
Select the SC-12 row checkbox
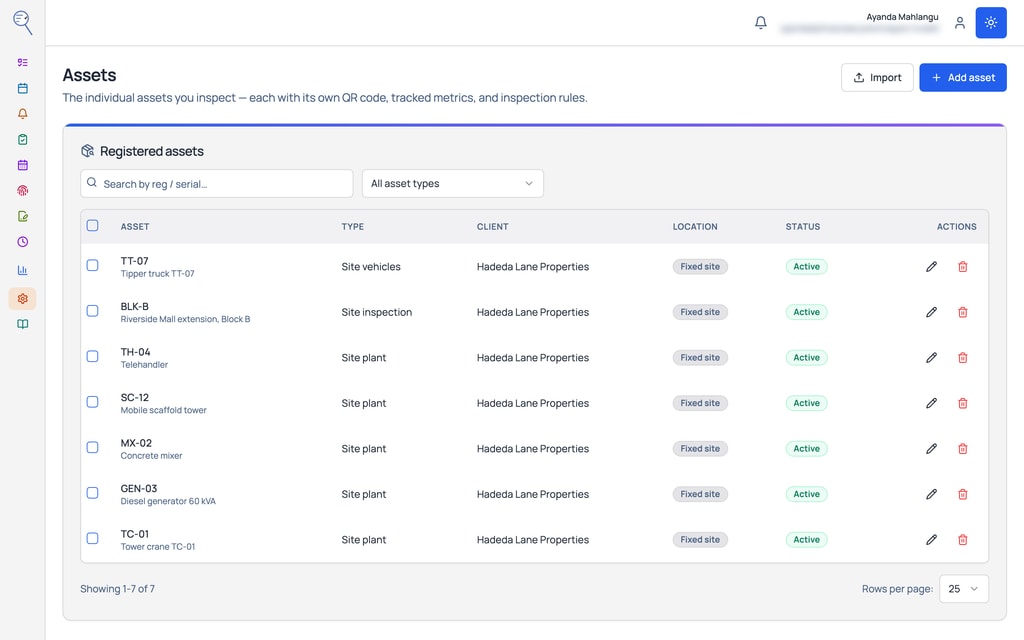(x=93, y=402)
